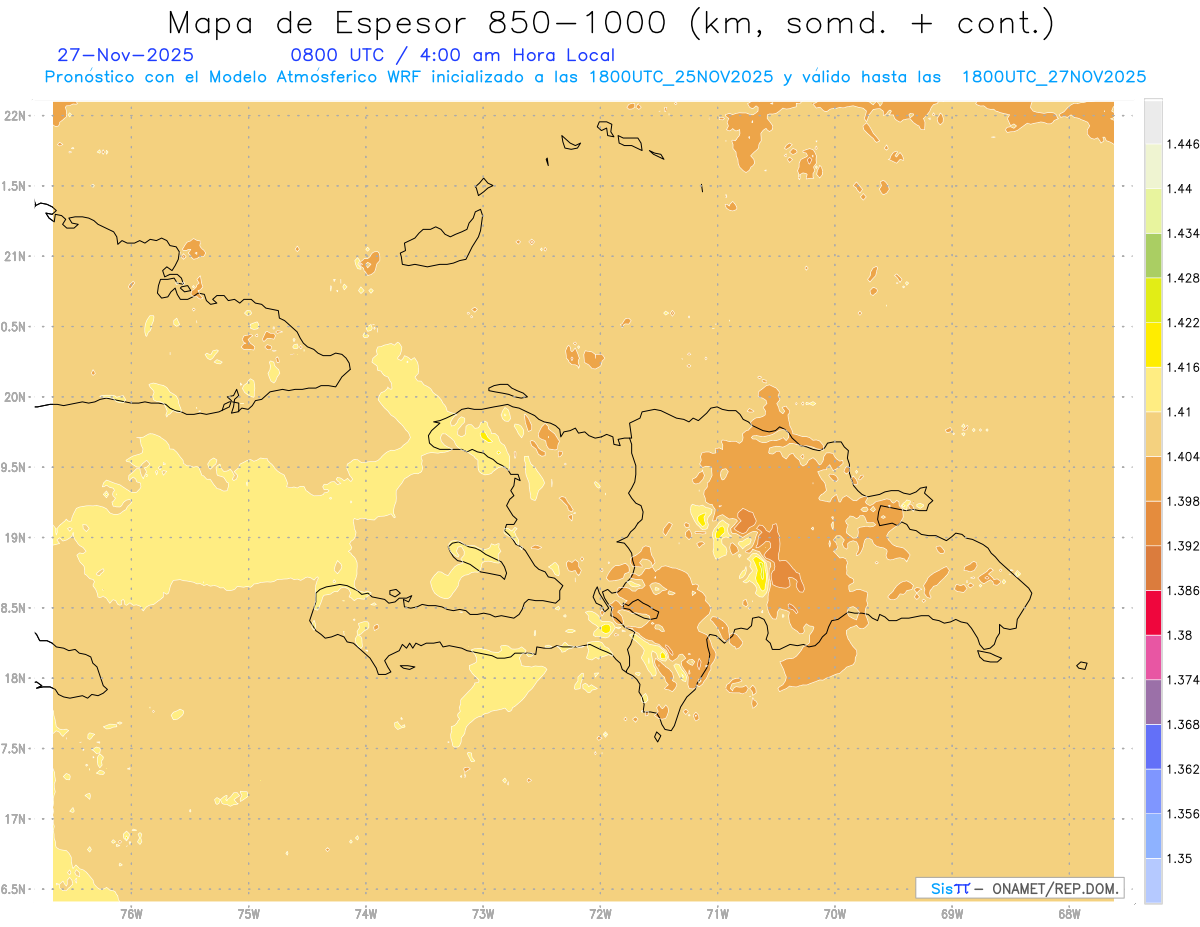Click the 75W longitude axis label
Viewport: 1200px width, 927px height.
point(249,913)
